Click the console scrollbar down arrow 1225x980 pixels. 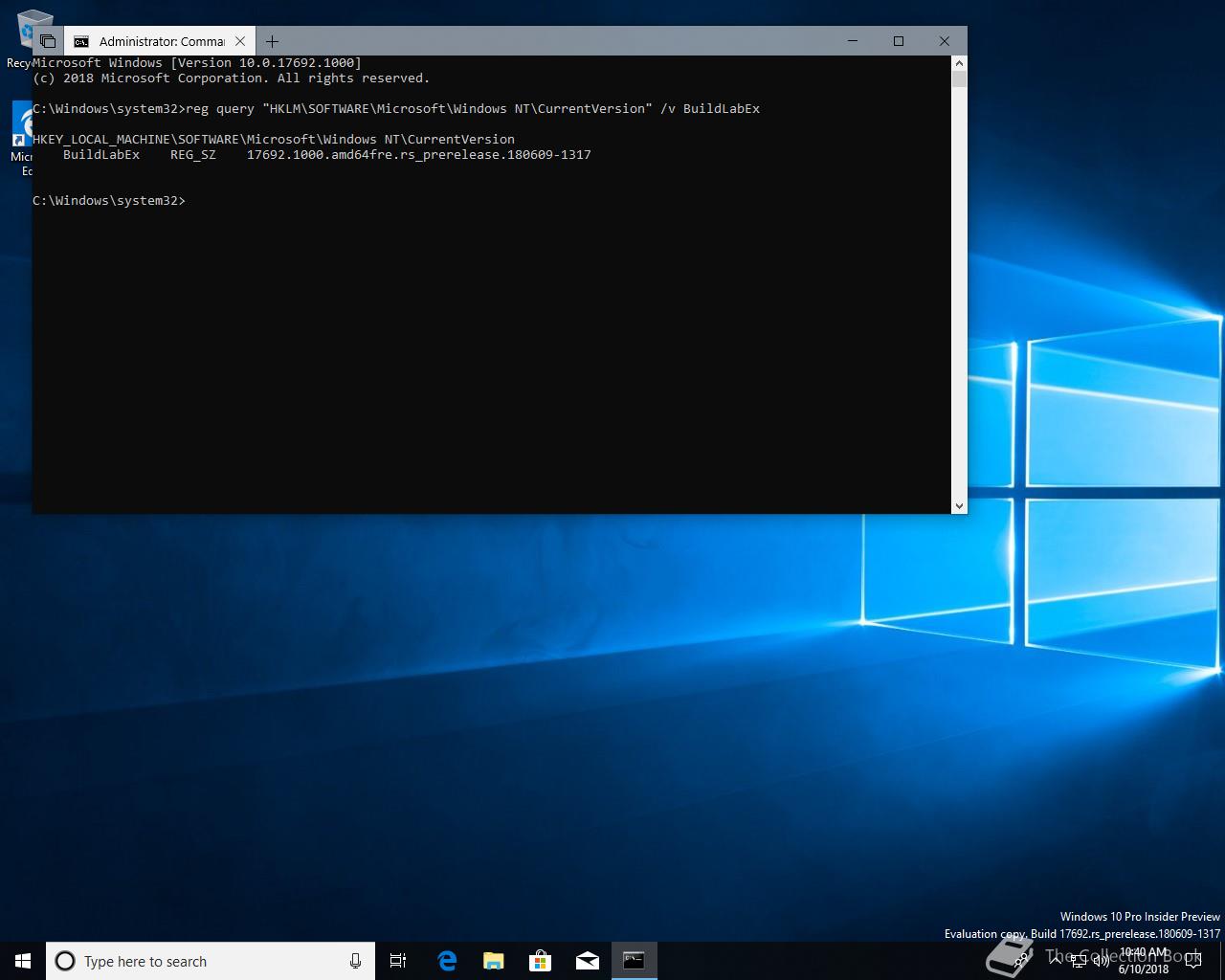(959, 505)
